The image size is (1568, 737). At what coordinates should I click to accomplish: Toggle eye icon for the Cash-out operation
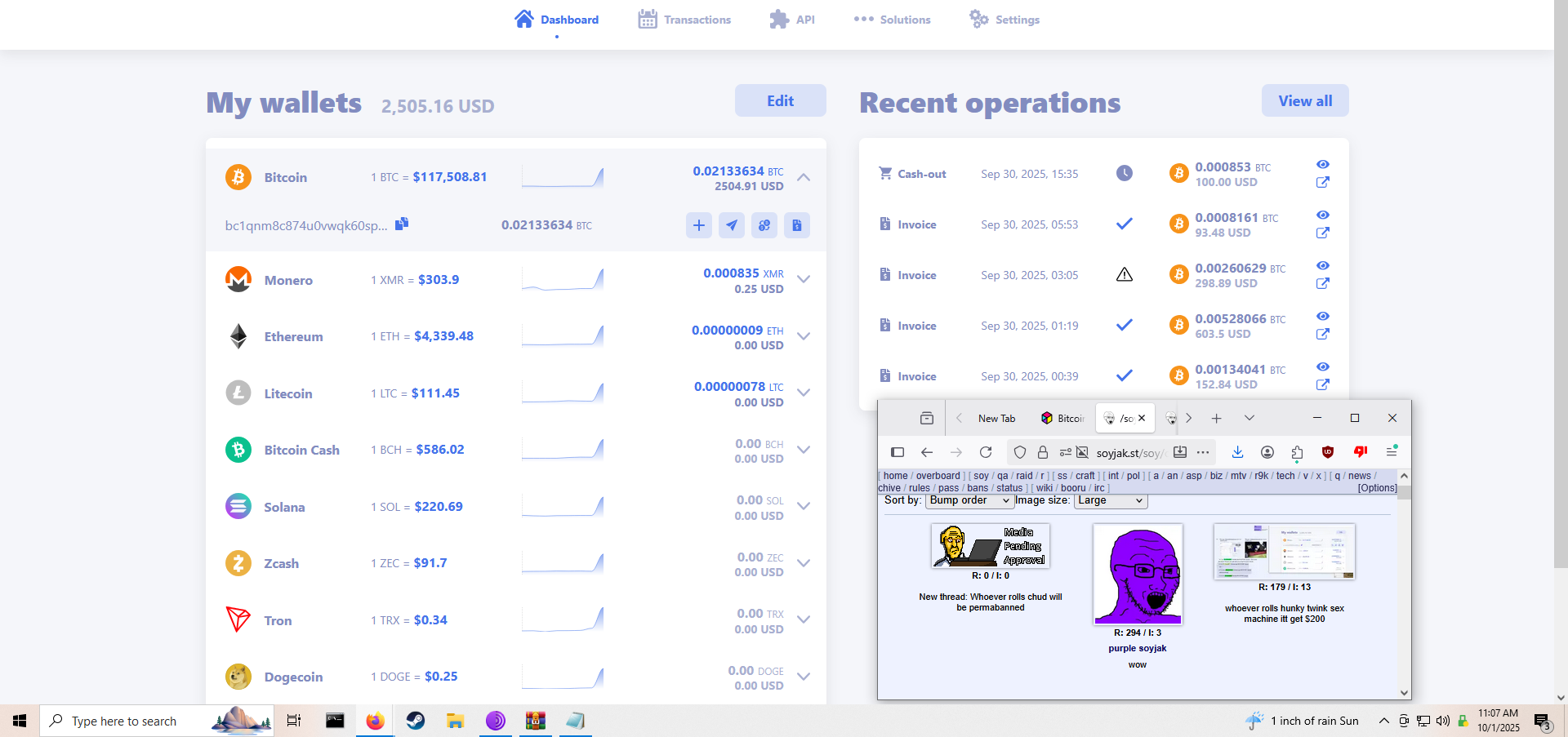(x=1323, y=165)
